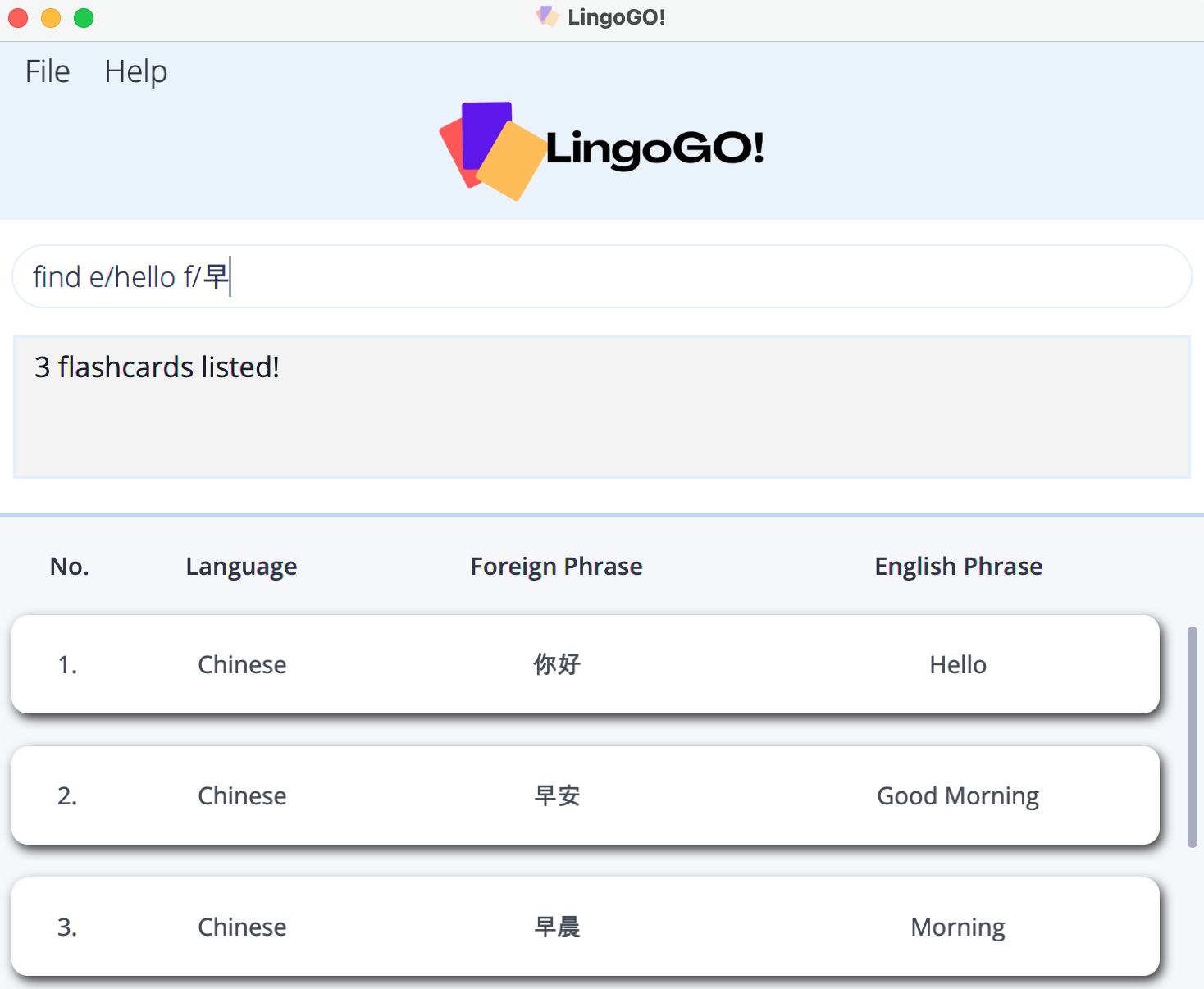Click the English phrase 'Hello'

pyautogui.click(x=958, y=665)
